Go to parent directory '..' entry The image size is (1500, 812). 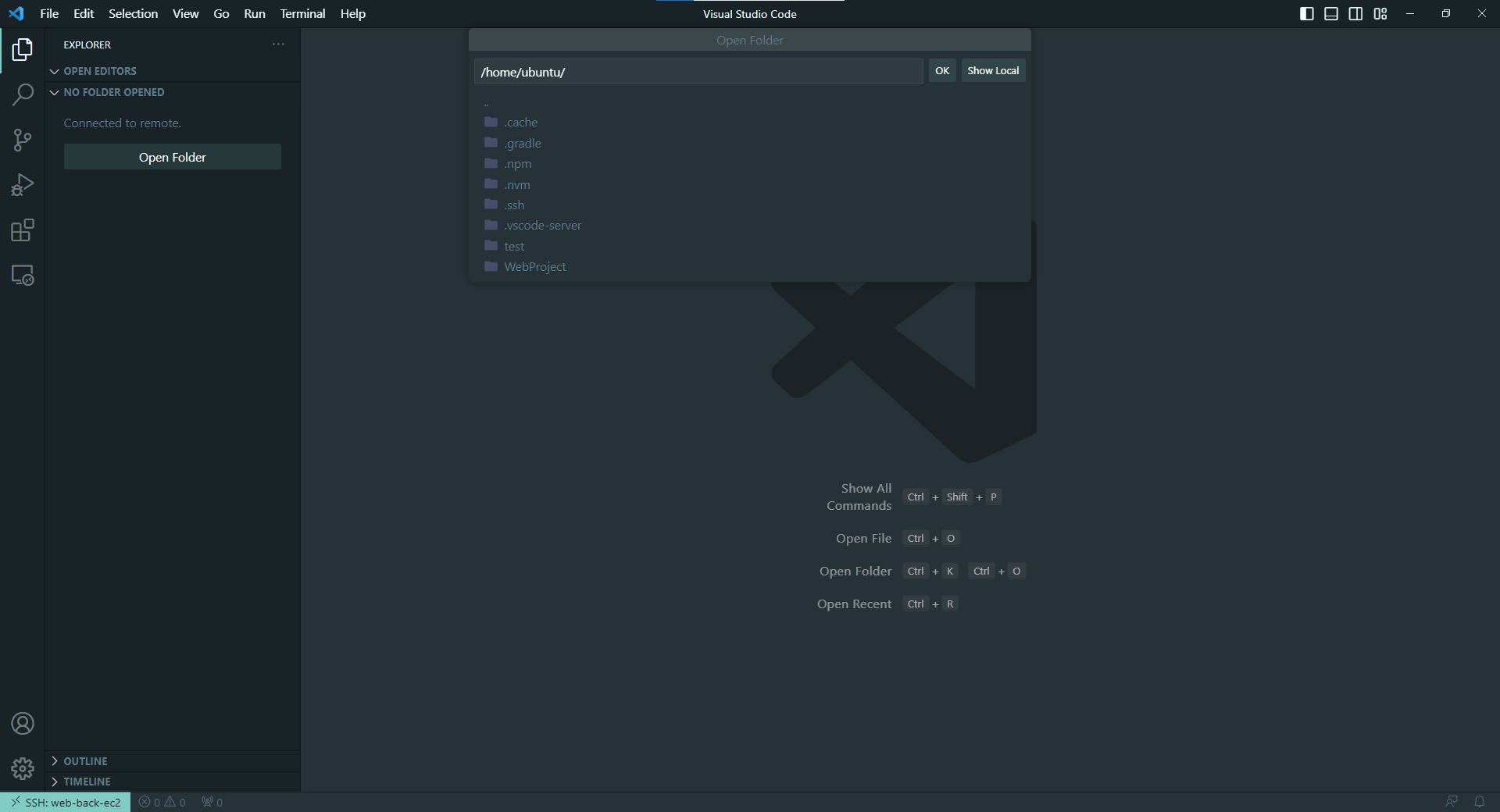pos(750,102)
